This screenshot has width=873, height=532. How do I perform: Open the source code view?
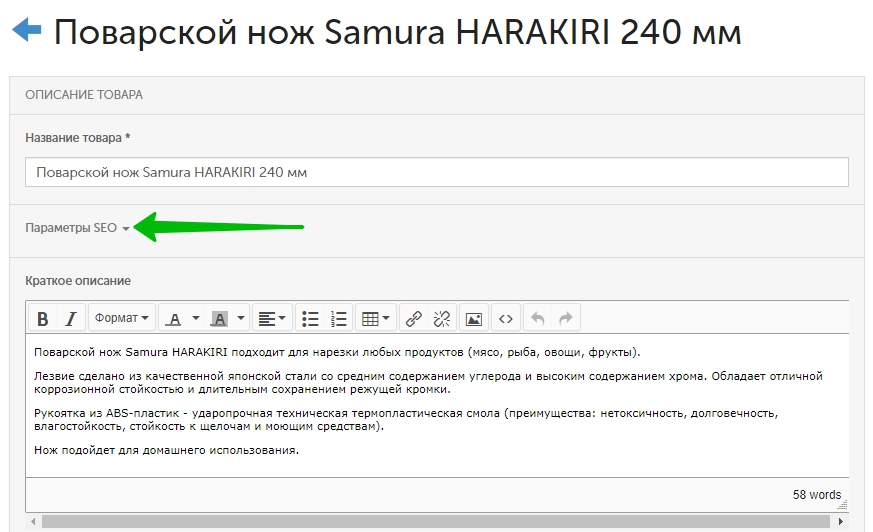click(x=506, y=319)
